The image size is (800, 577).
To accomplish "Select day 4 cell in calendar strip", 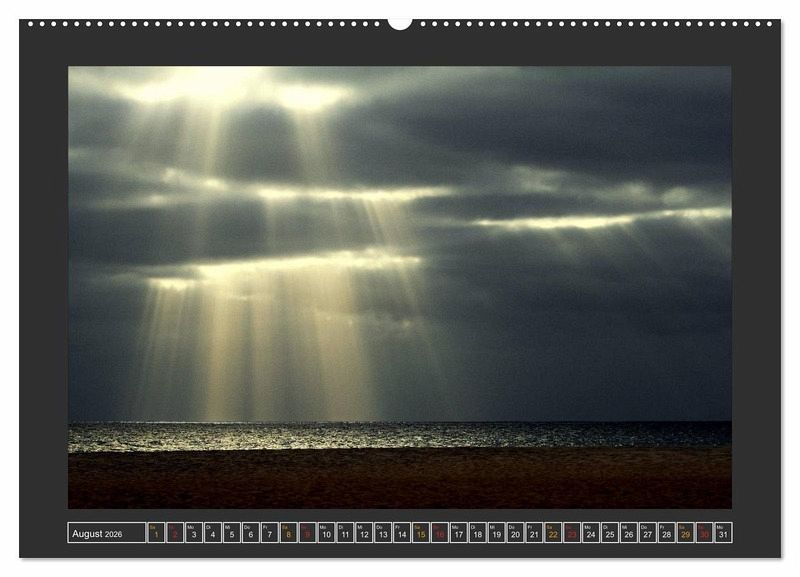I will (213, 532).
